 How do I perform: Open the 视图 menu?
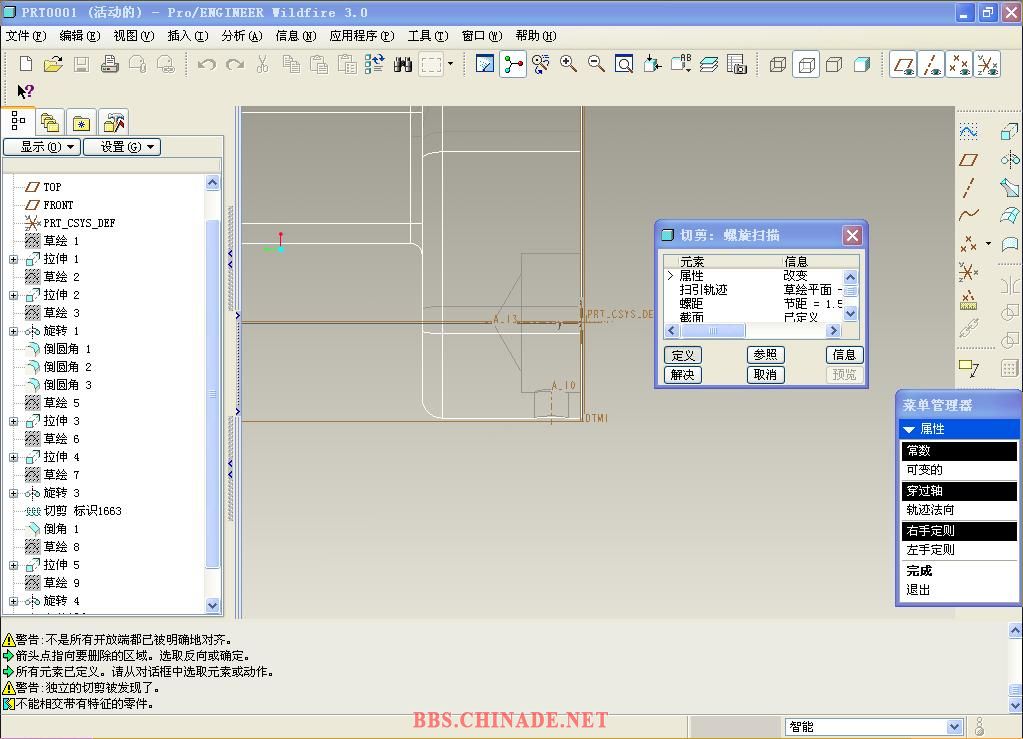[134, 36]
